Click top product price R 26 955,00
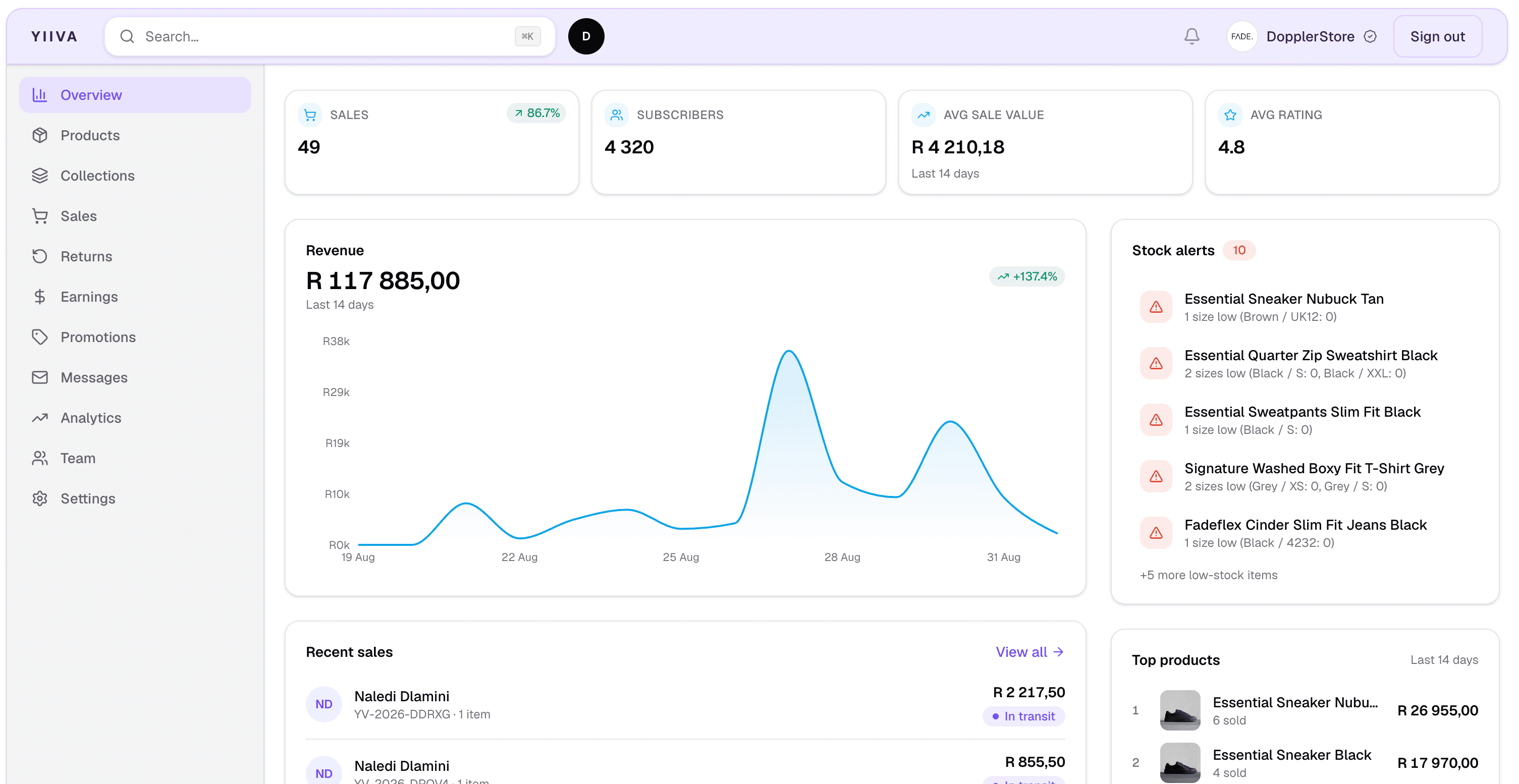The width and height of the screenshot is (1519, 784). (1438, 710)
